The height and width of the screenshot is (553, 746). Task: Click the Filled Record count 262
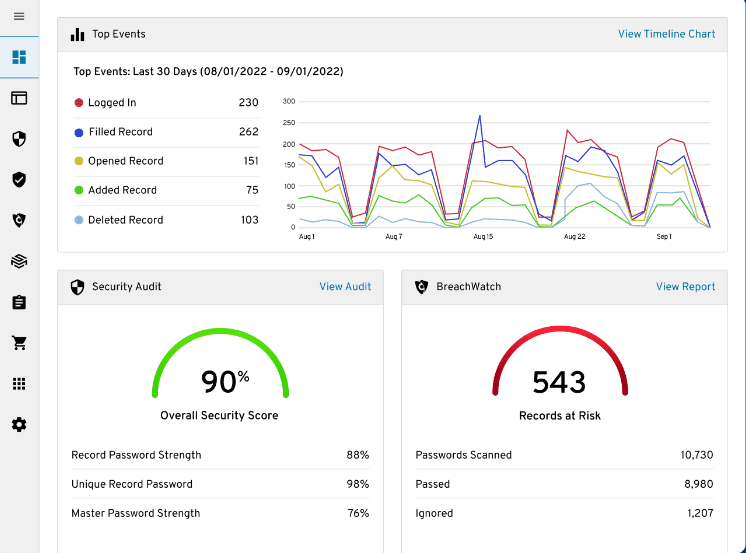click(x=249, y=131)
